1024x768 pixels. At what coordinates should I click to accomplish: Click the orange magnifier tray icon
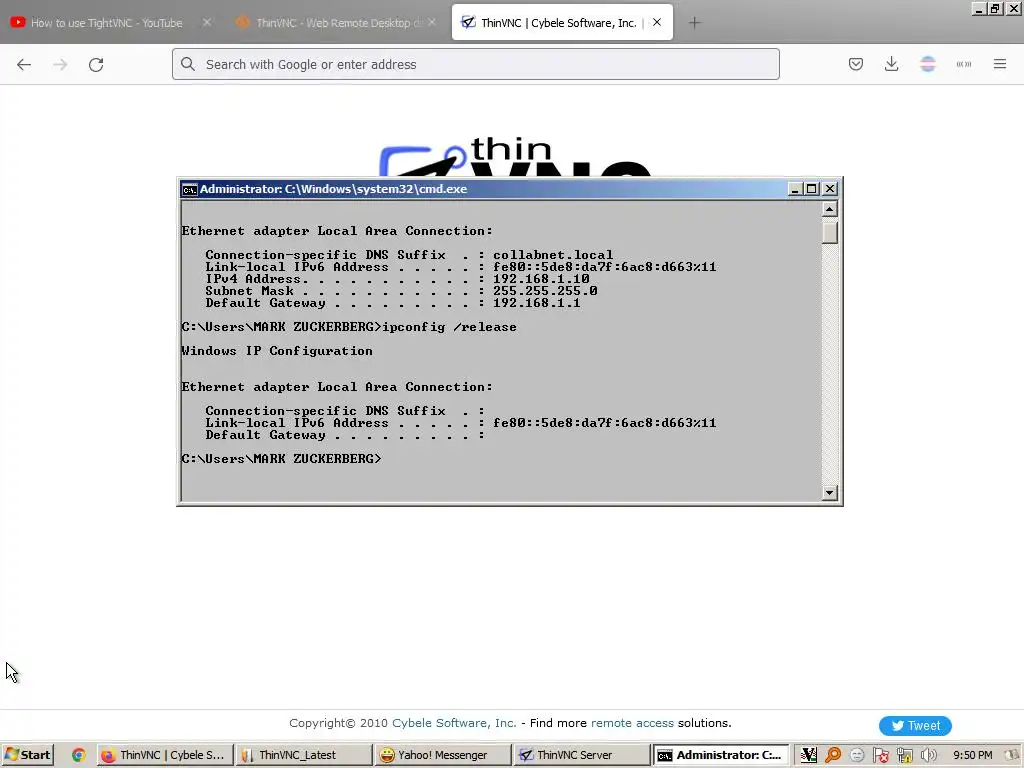[x=833, y=755]
